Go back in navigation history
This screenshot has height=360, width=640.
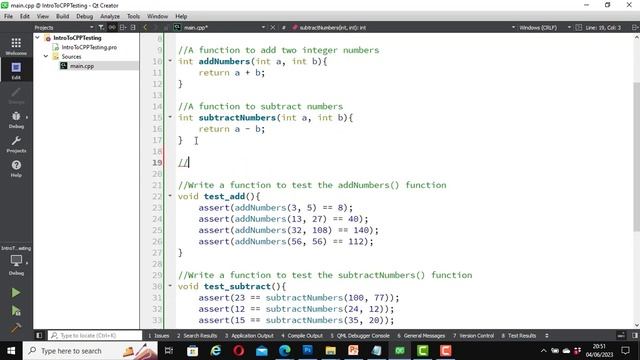pyautogui.click(x=145, y=27)
